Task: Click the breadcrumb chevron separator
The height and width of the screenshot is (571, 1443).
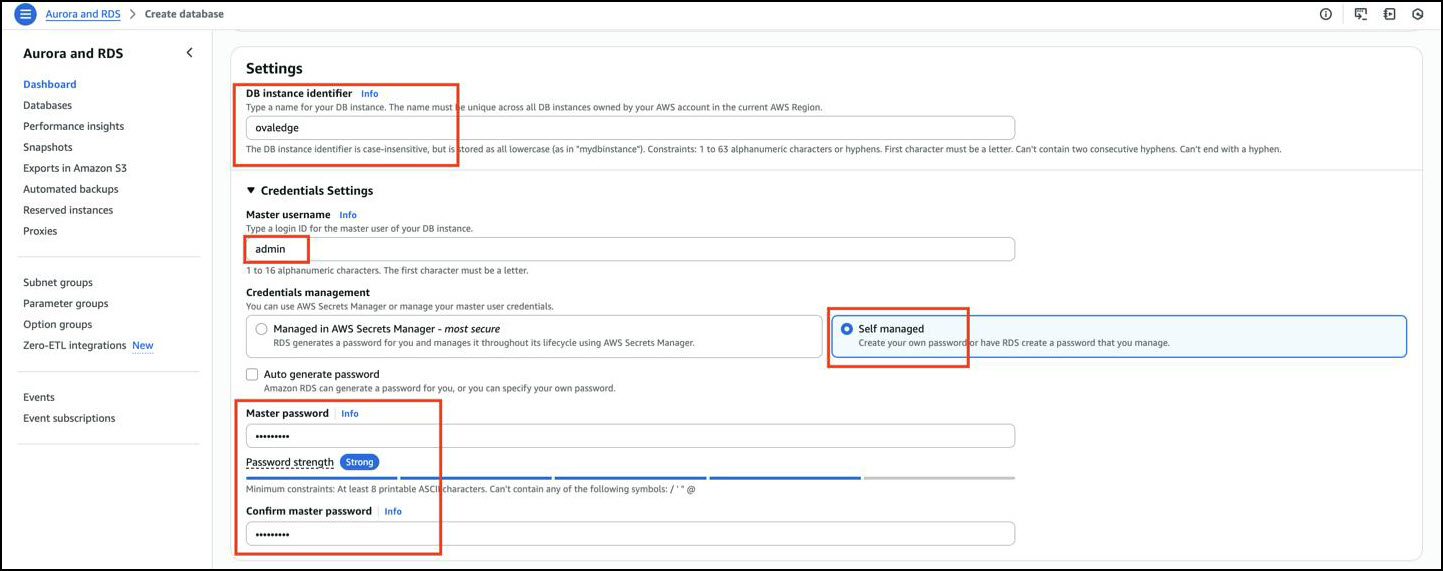Action: click(132, 14)
